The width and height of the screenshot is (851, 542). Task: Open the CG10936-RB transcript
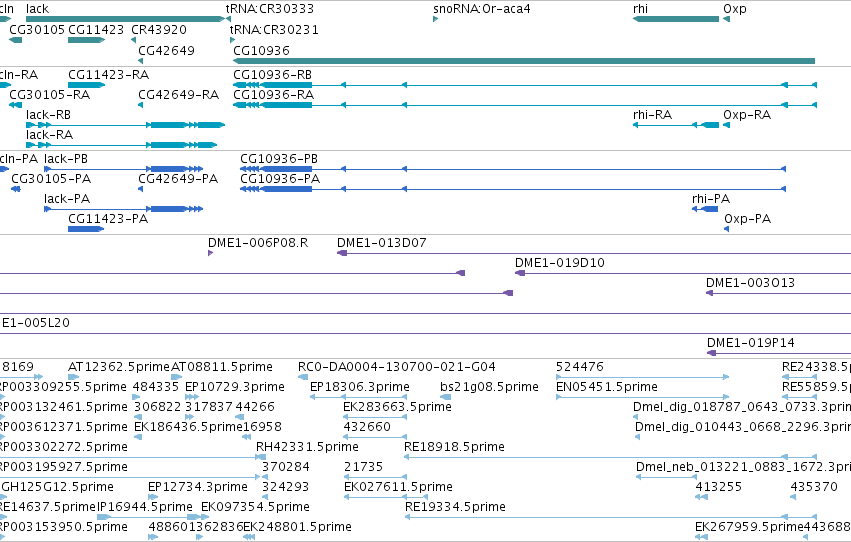tap(525, 85)
